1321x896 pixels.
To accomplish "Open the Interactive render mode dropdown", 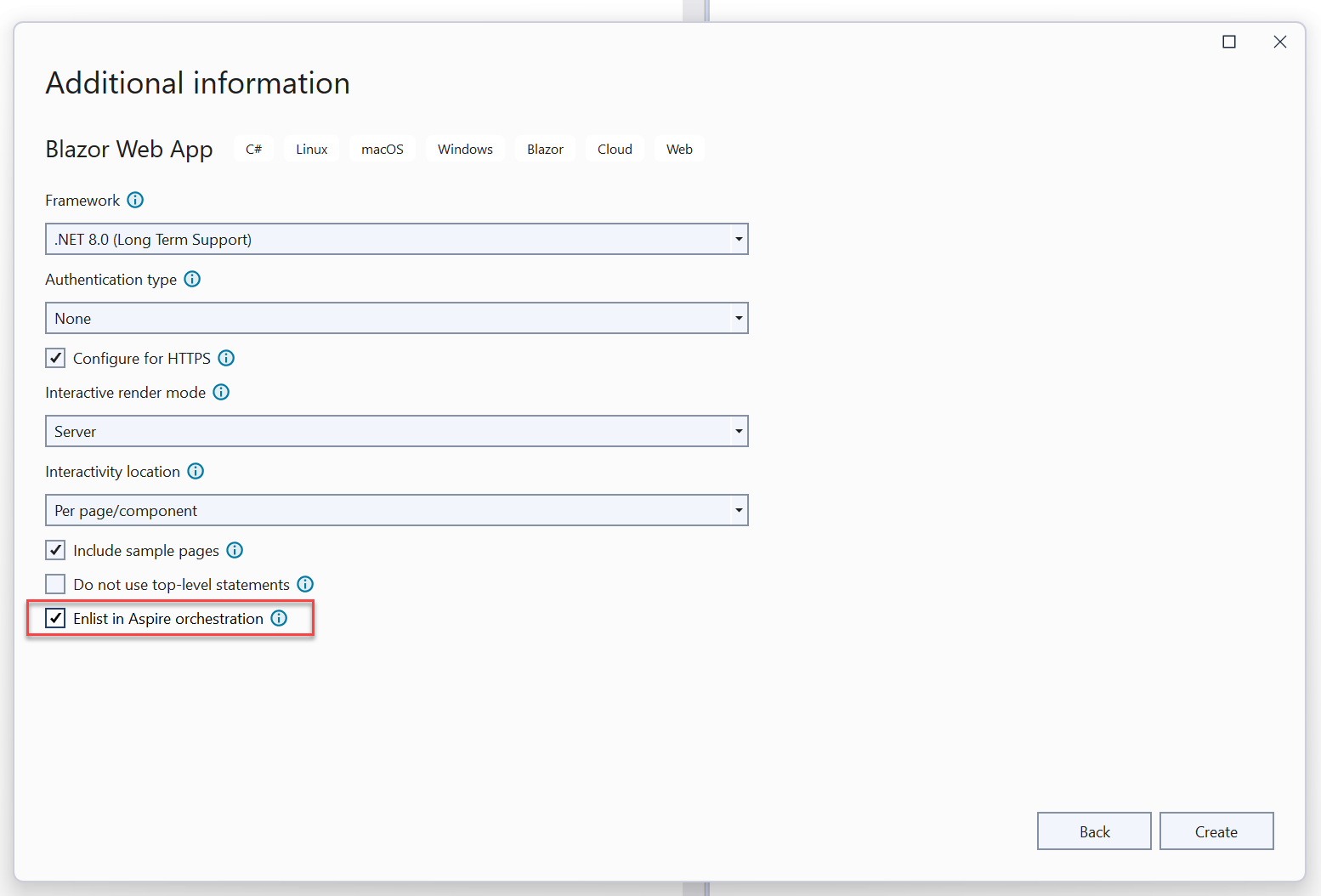I will click(x=396, y=431).
